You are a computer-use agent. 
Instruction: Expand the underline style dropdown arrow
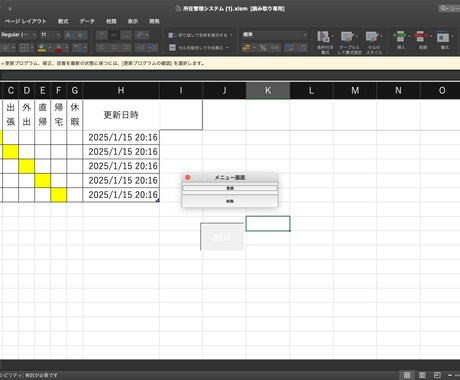point(14,48)
